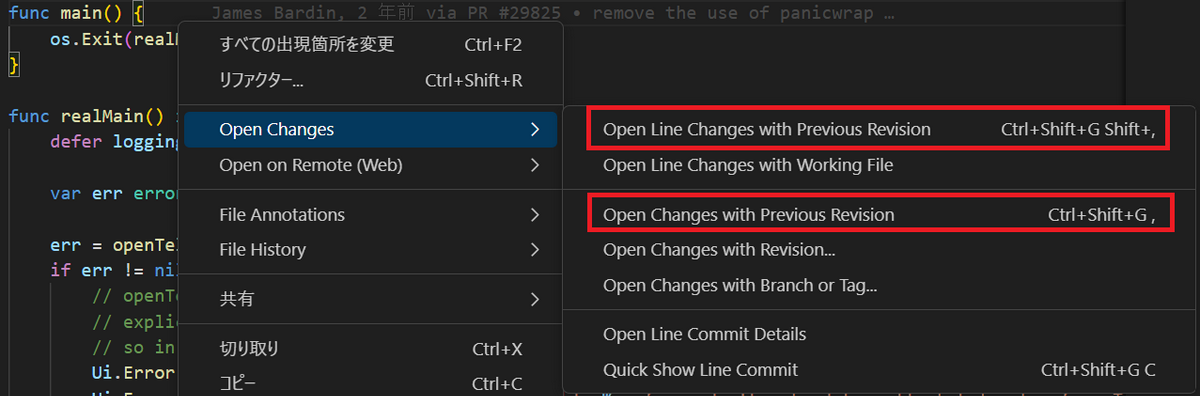The image size is (1200, 396).
Task: Click the func realMain() code line
Action: point(92,116)
